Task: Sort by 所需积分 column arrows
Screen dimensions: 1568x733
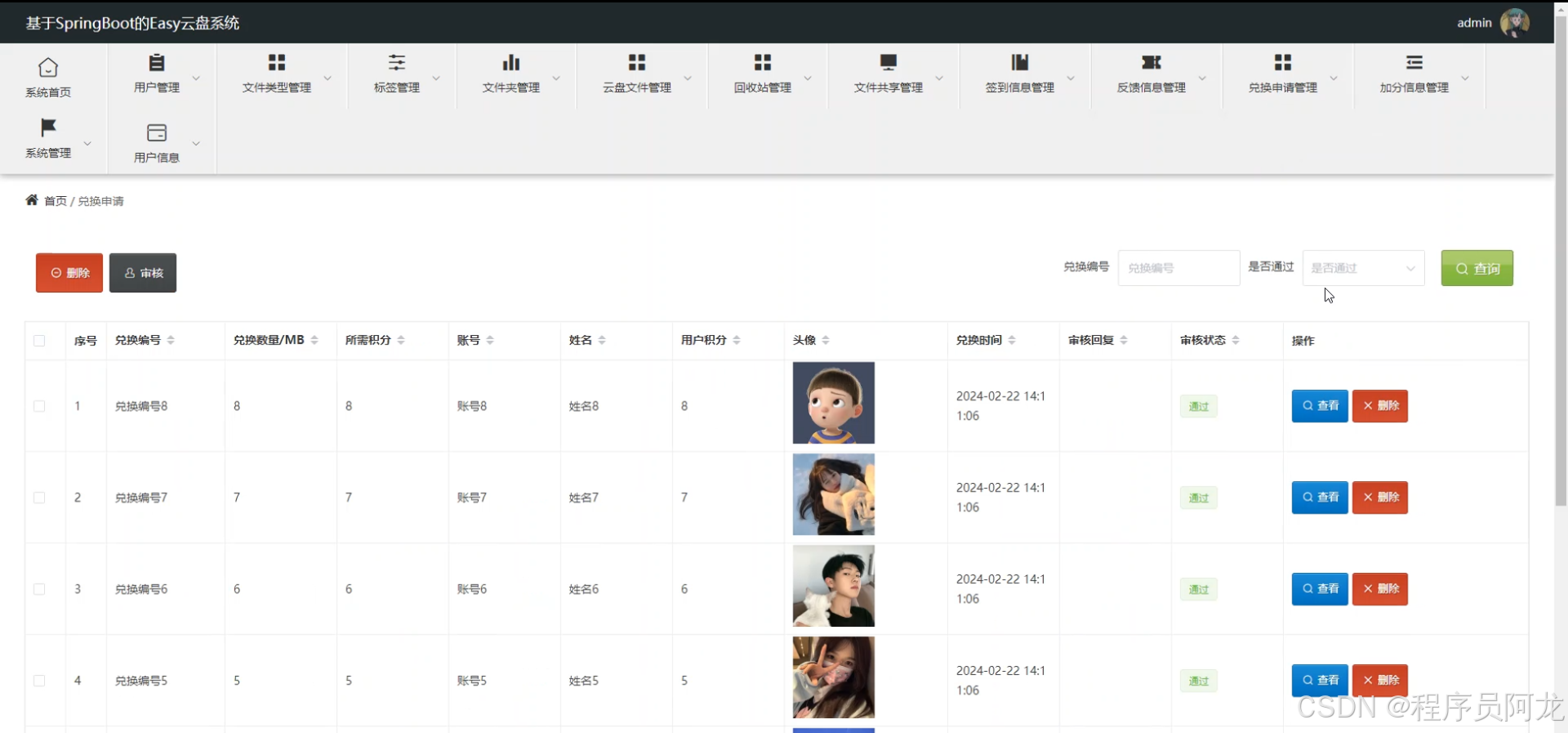Action: point(401,340)
